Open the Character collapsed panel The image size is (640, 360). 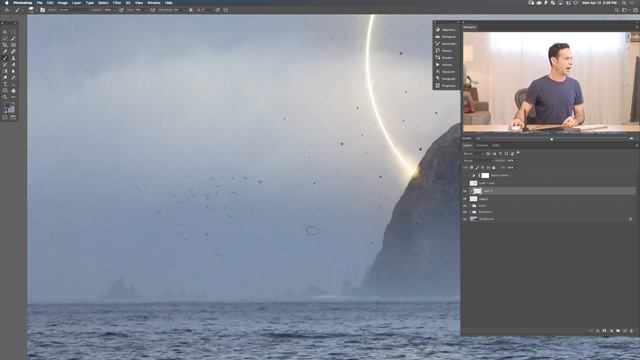[x=446, y=72]
